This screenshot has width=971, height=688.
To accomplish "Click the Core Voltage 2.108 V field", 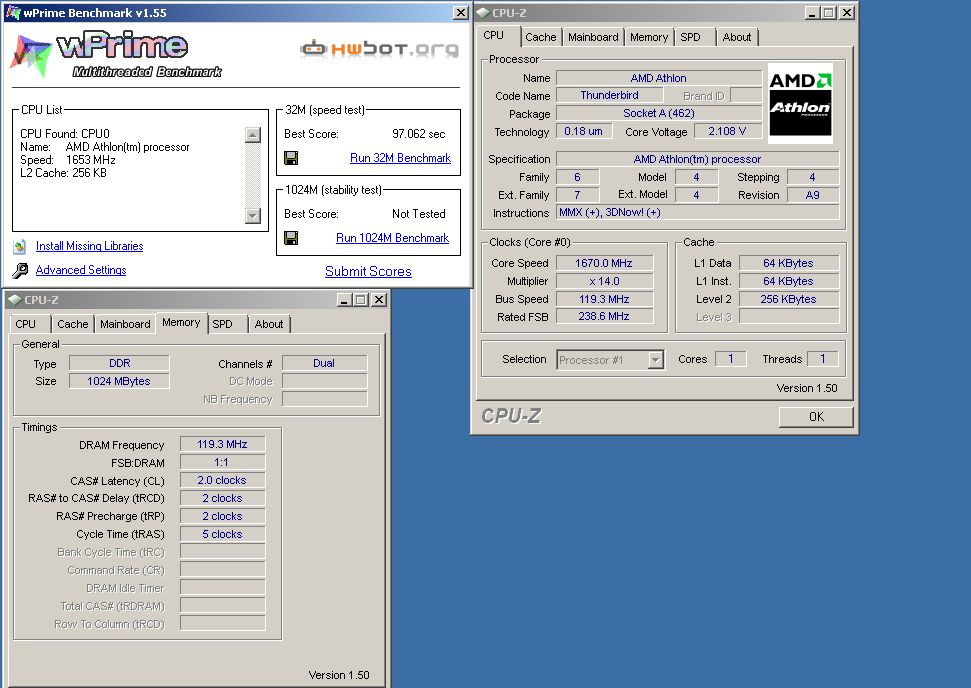I will point(727,131).
